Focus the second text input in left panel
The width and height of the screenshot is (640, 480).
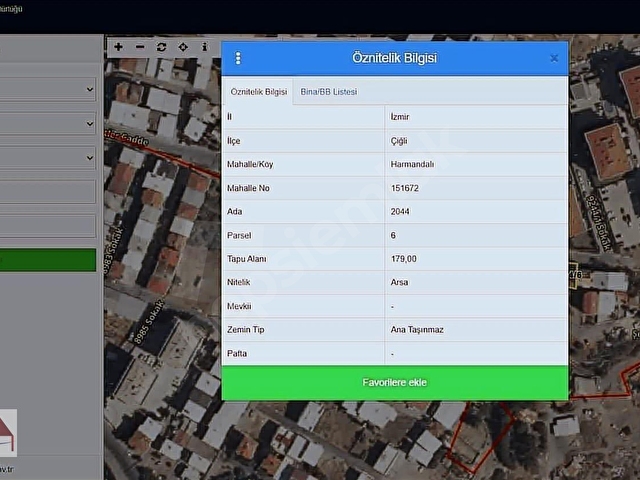[48, 226]
